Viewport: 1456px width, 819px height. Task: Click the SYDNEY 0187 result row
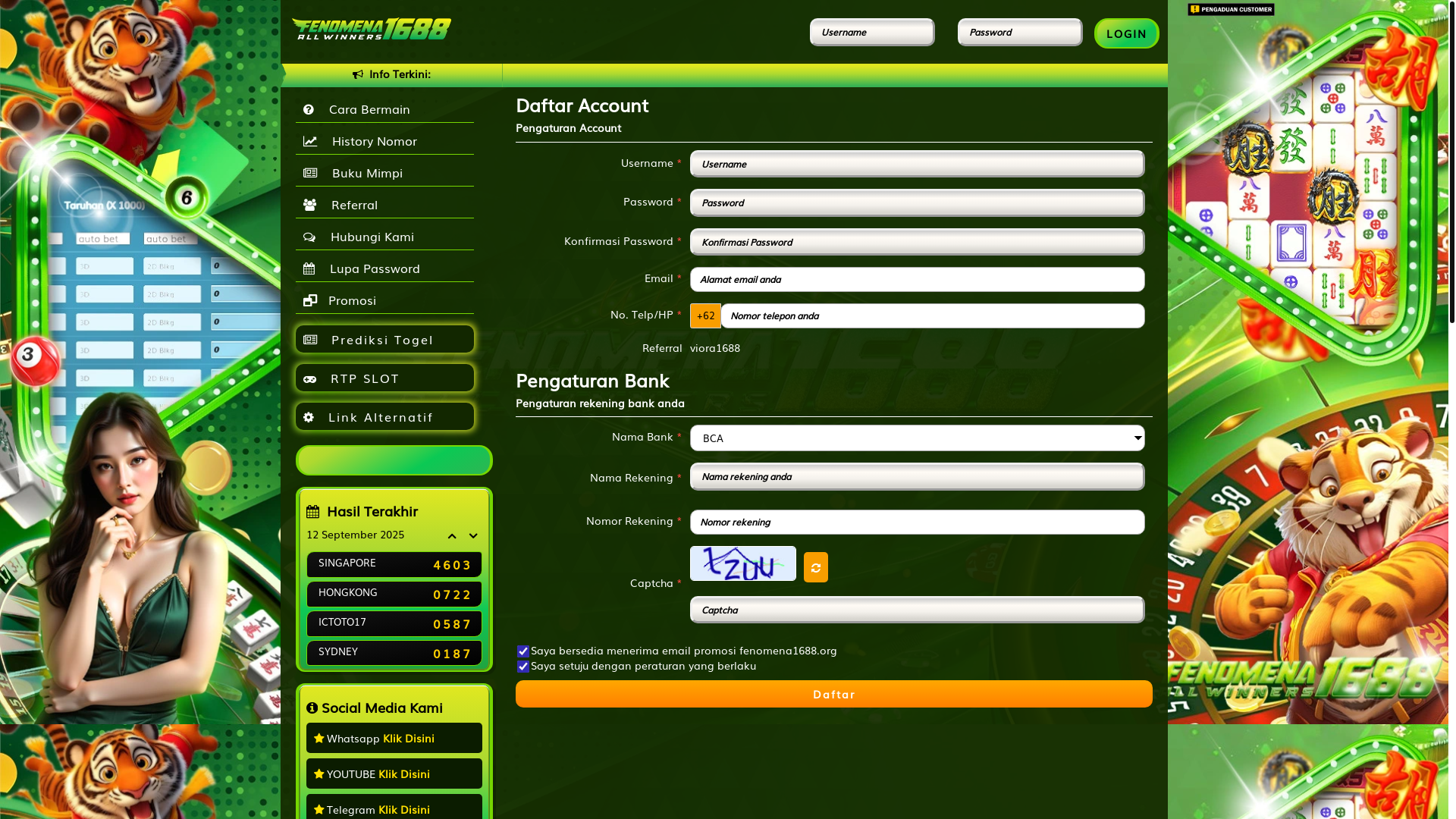click(x=394, y=653)
